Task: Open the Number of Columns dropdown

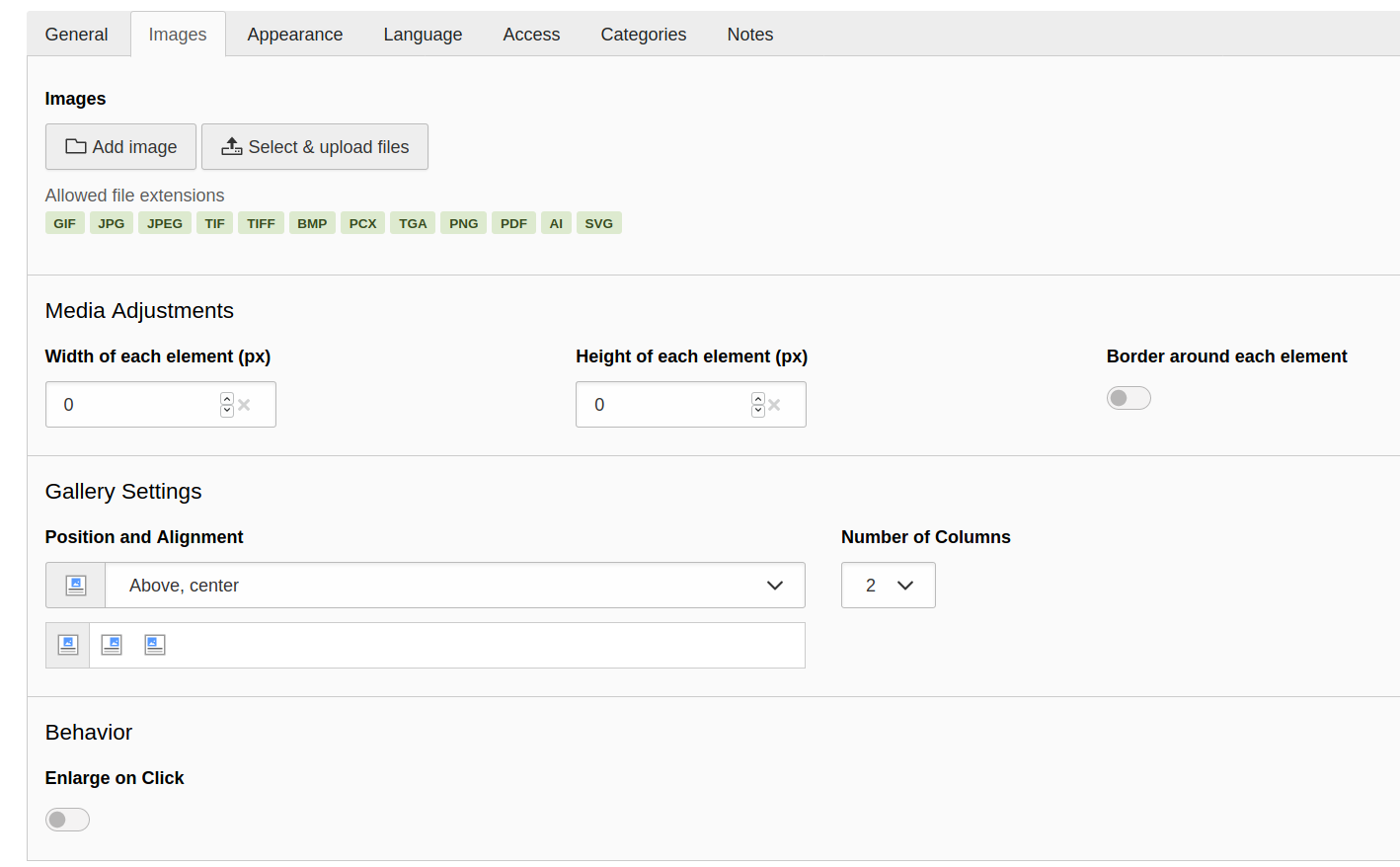Action: [888, 586]
